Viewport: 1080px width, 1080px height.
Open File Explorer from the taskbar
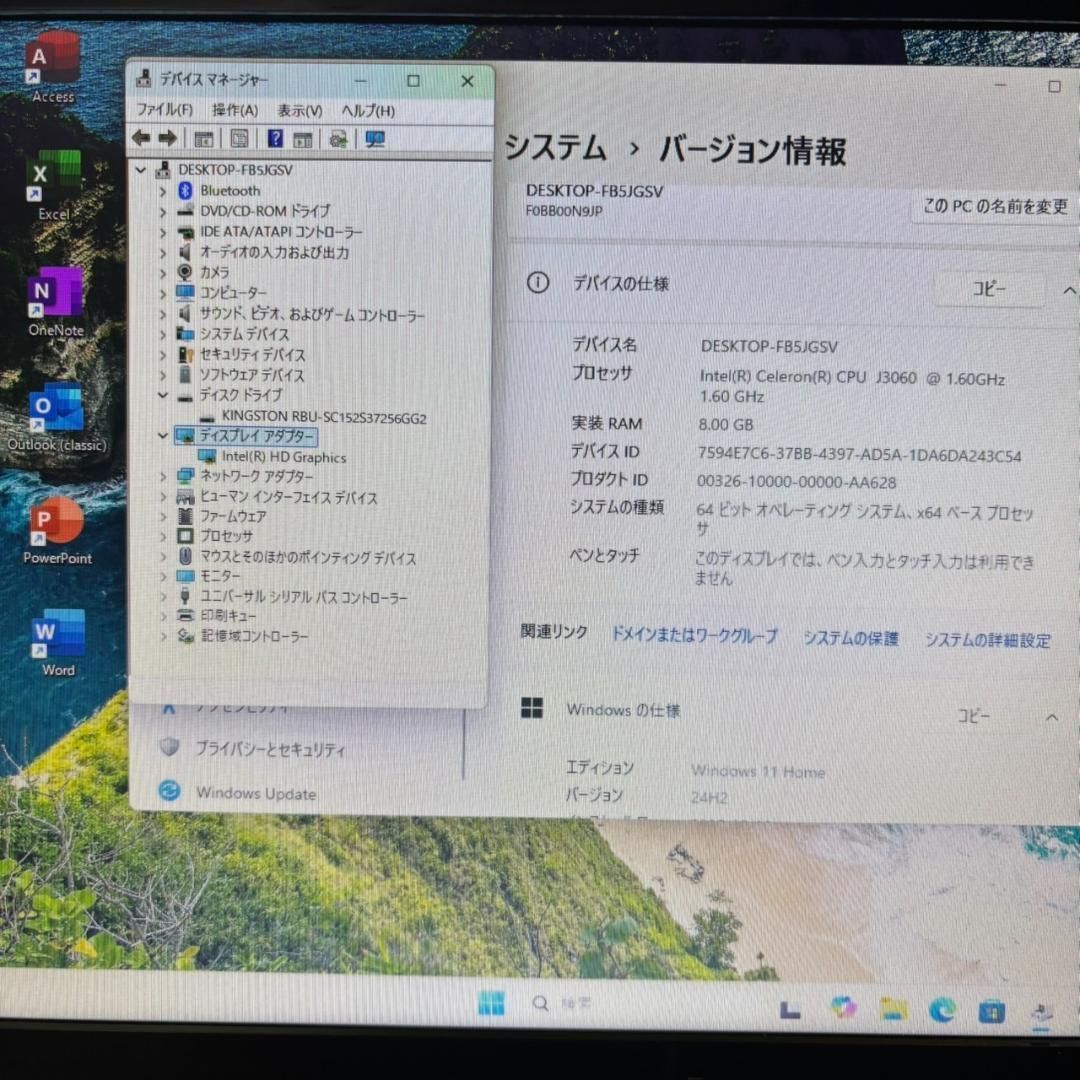(x=892, y=1009)
